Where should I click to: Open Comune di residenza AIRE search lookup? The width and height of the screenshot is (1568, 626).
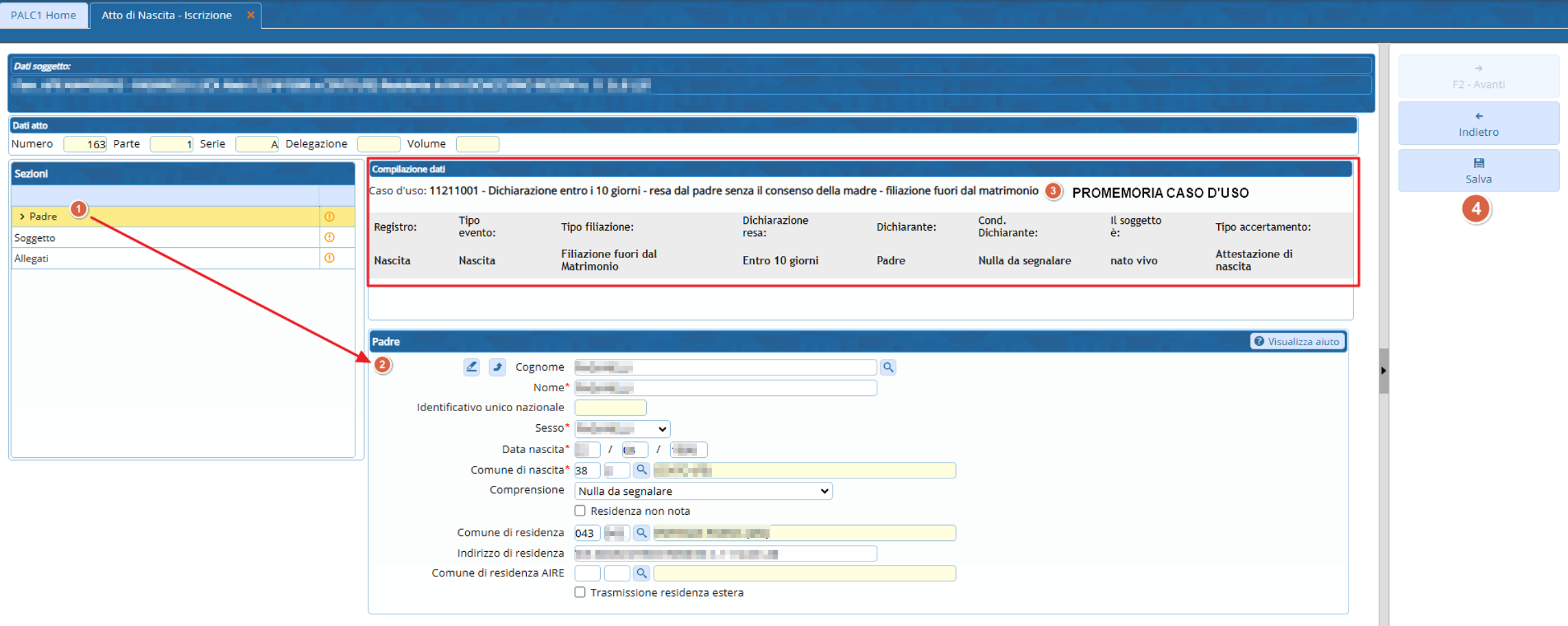641,573
